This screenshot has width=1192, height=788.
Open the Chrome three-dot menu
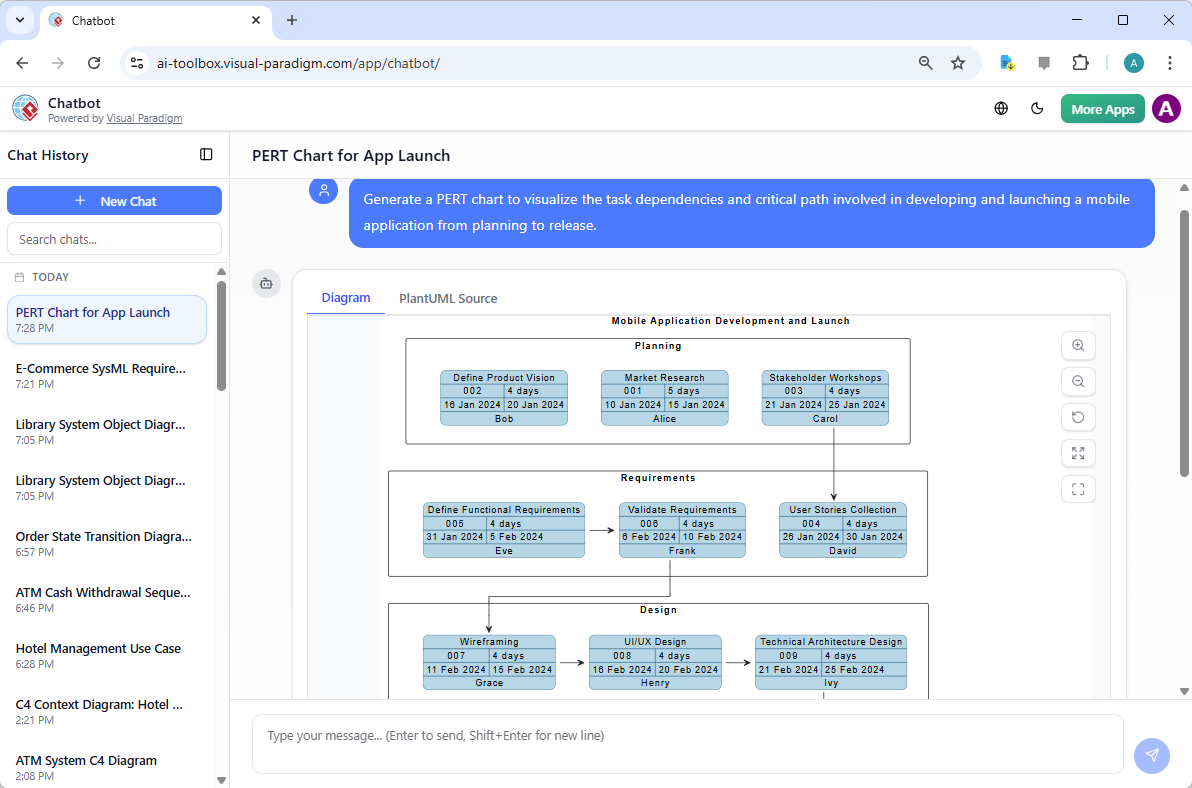(x=1170, y=62)
